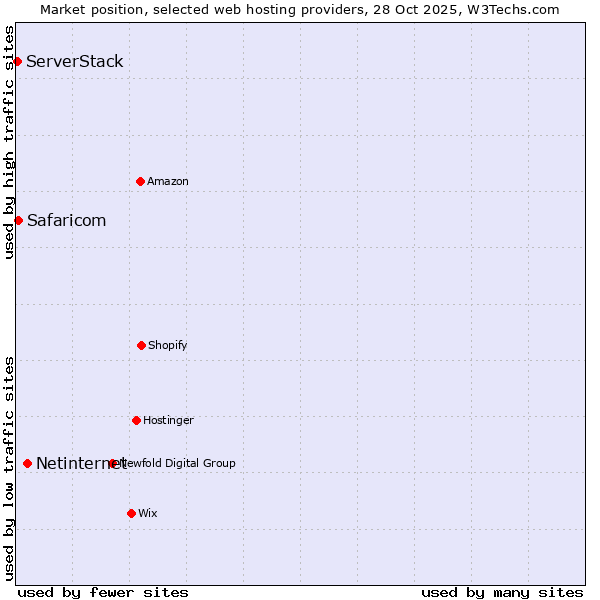Click the red Amazon data point marker
This screenshot has height=600, width=600.
tap(140, 181)
